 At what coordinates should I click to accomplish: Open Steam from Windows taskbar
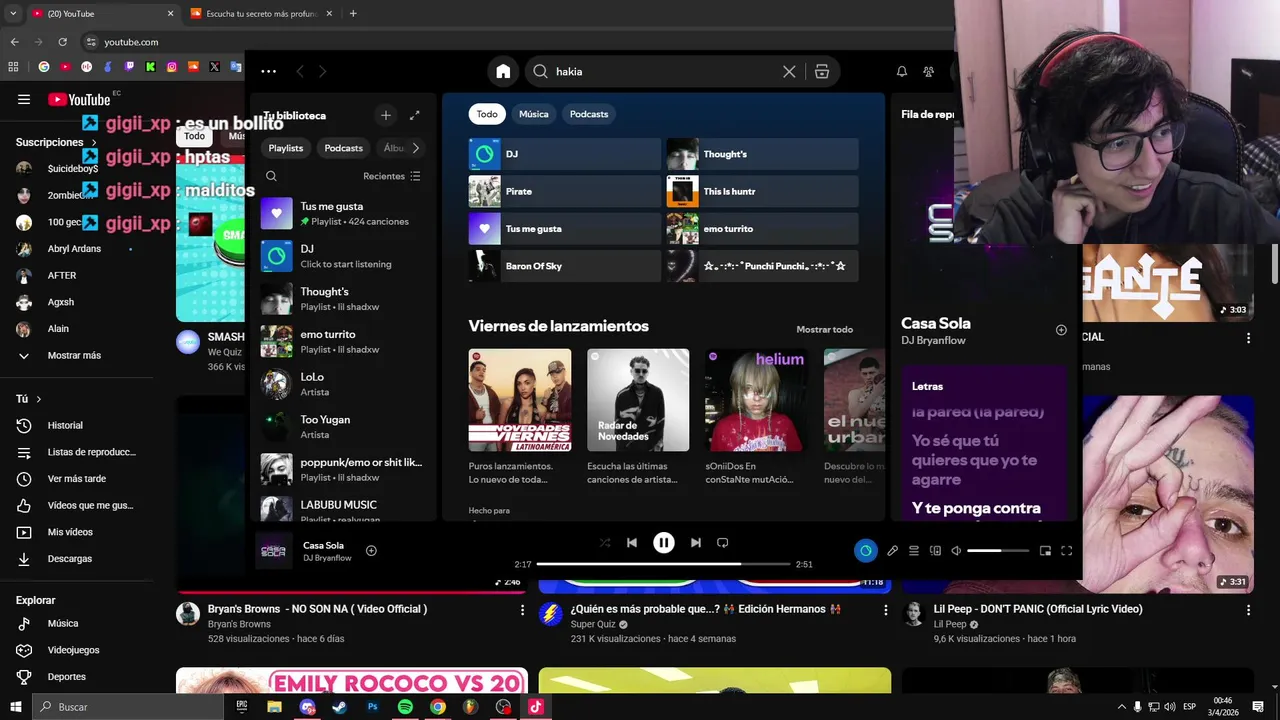339,707
